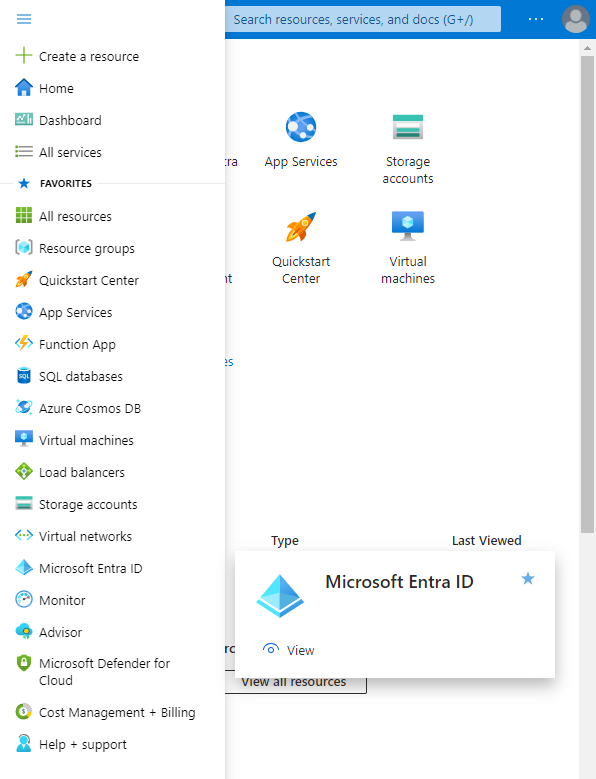
Task: Click the Azure Cosmos DB planet icon
Action: coord(24,407)
